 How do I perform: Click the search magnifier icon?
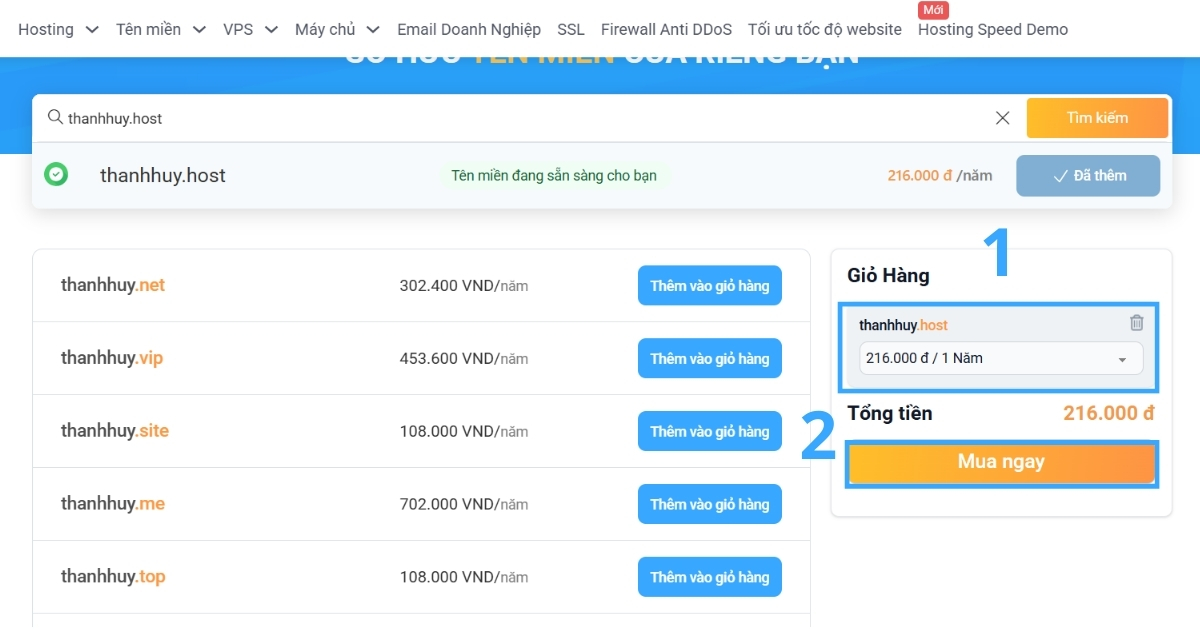(x=55, y=117)
